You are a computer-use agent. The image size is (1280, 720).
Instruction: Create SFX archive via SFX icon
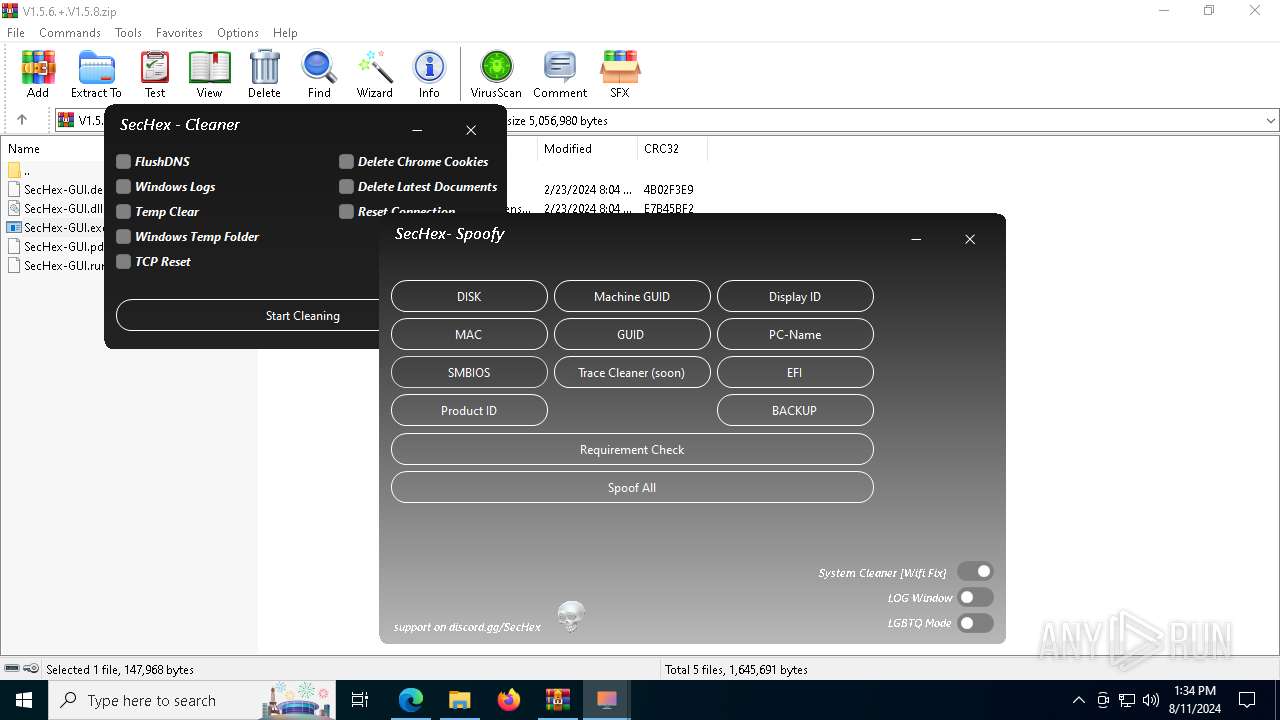[620, 74]
